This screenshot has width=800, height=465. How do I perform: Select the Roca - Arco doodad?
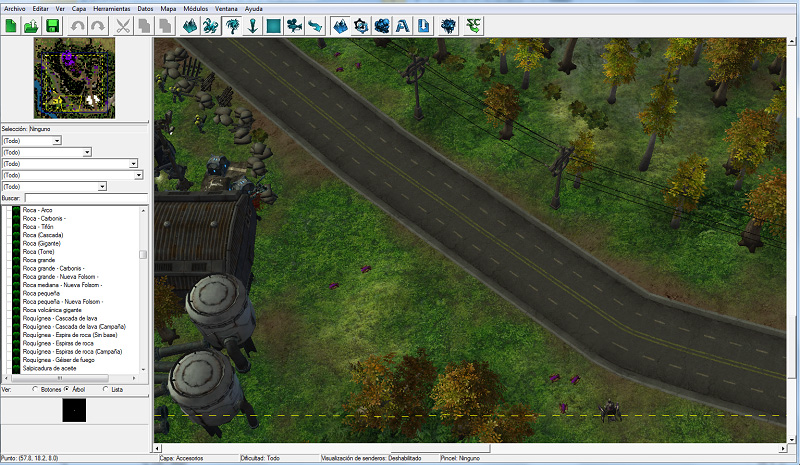click(x=37, y=210)
